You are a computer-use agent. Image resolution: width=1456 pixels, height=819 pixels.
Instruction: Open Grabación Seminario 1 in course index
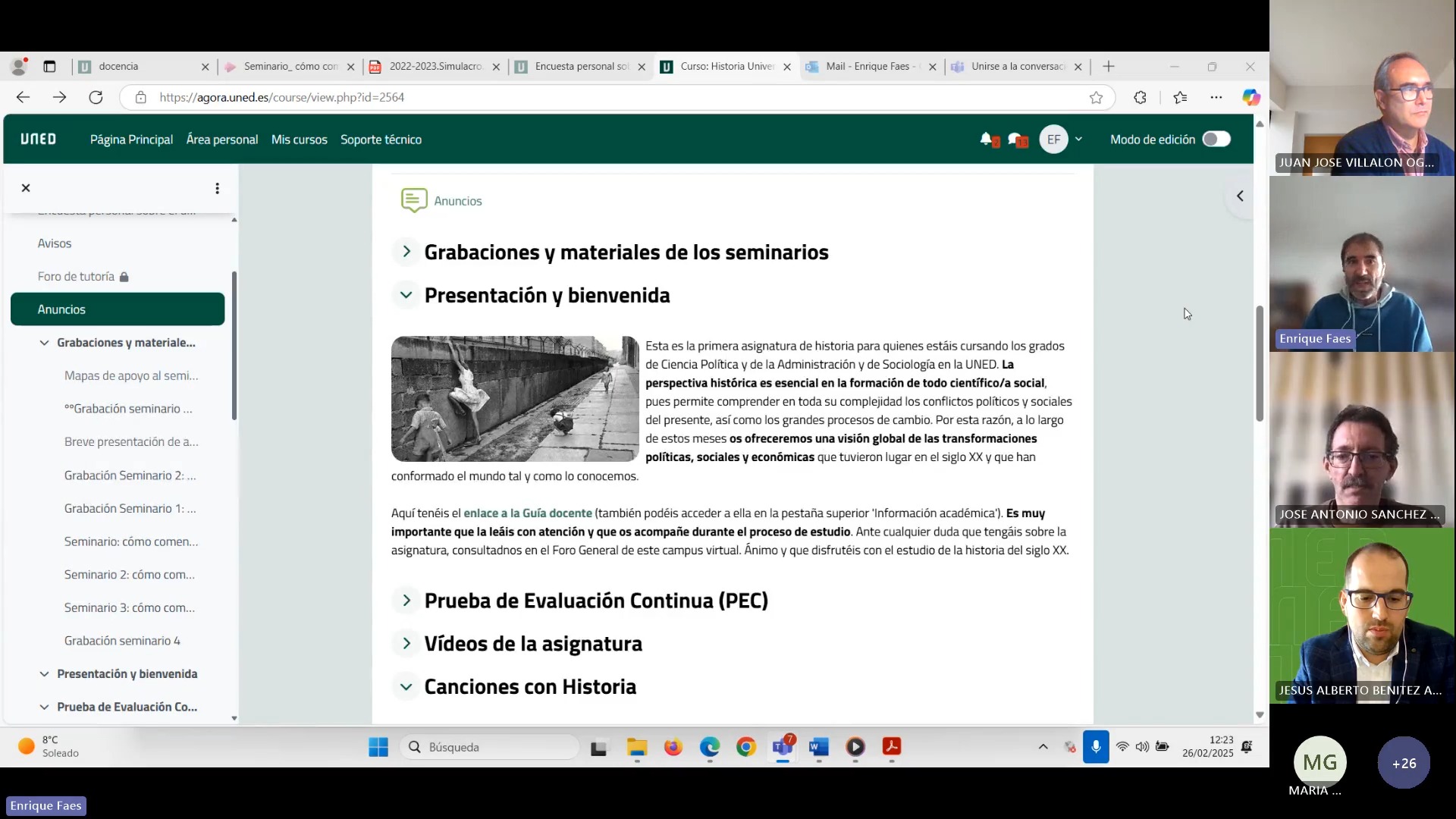(130, 509)
